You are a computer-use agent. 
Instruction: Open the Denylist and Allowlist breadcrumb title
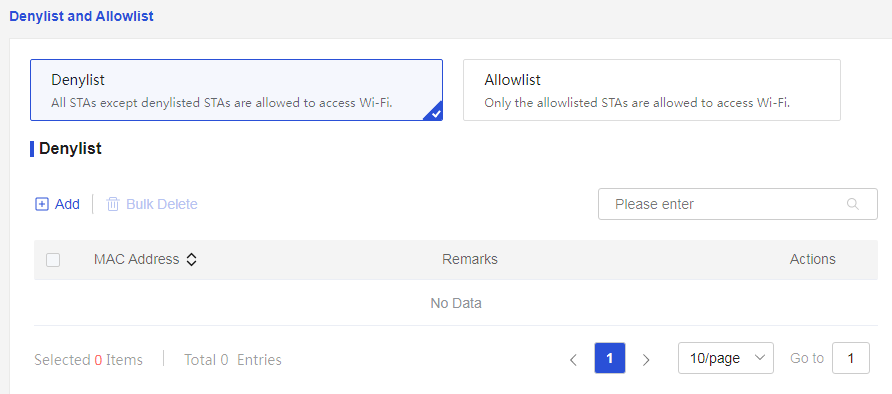click(x=81, y=16)
